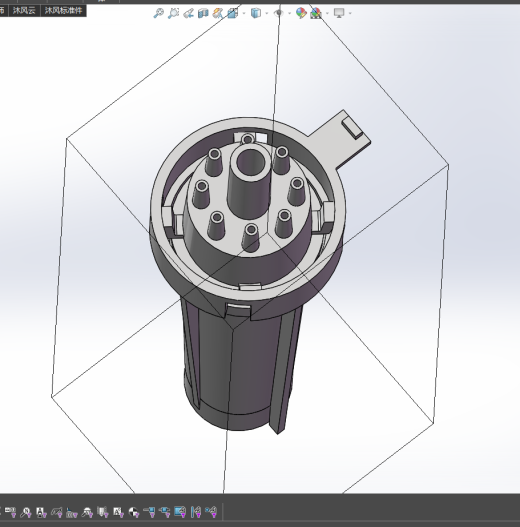Toggle the weld symbols filter icon
Screen dimensions: 520x527
(x=72, y=512)
